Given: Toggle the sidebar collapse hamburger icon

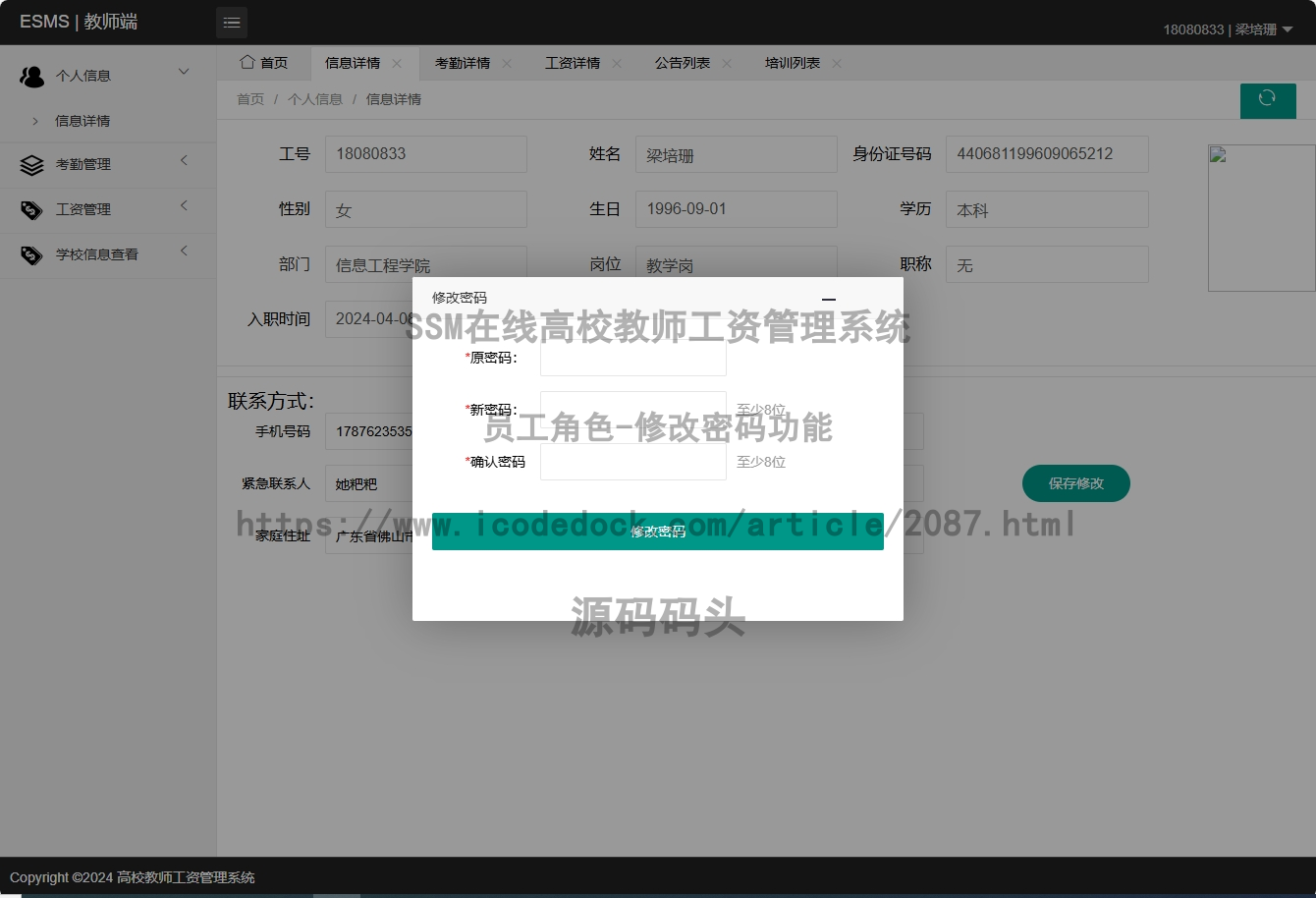Looking at the screenshot, I should pyautogui.click(x=232, y=22).
